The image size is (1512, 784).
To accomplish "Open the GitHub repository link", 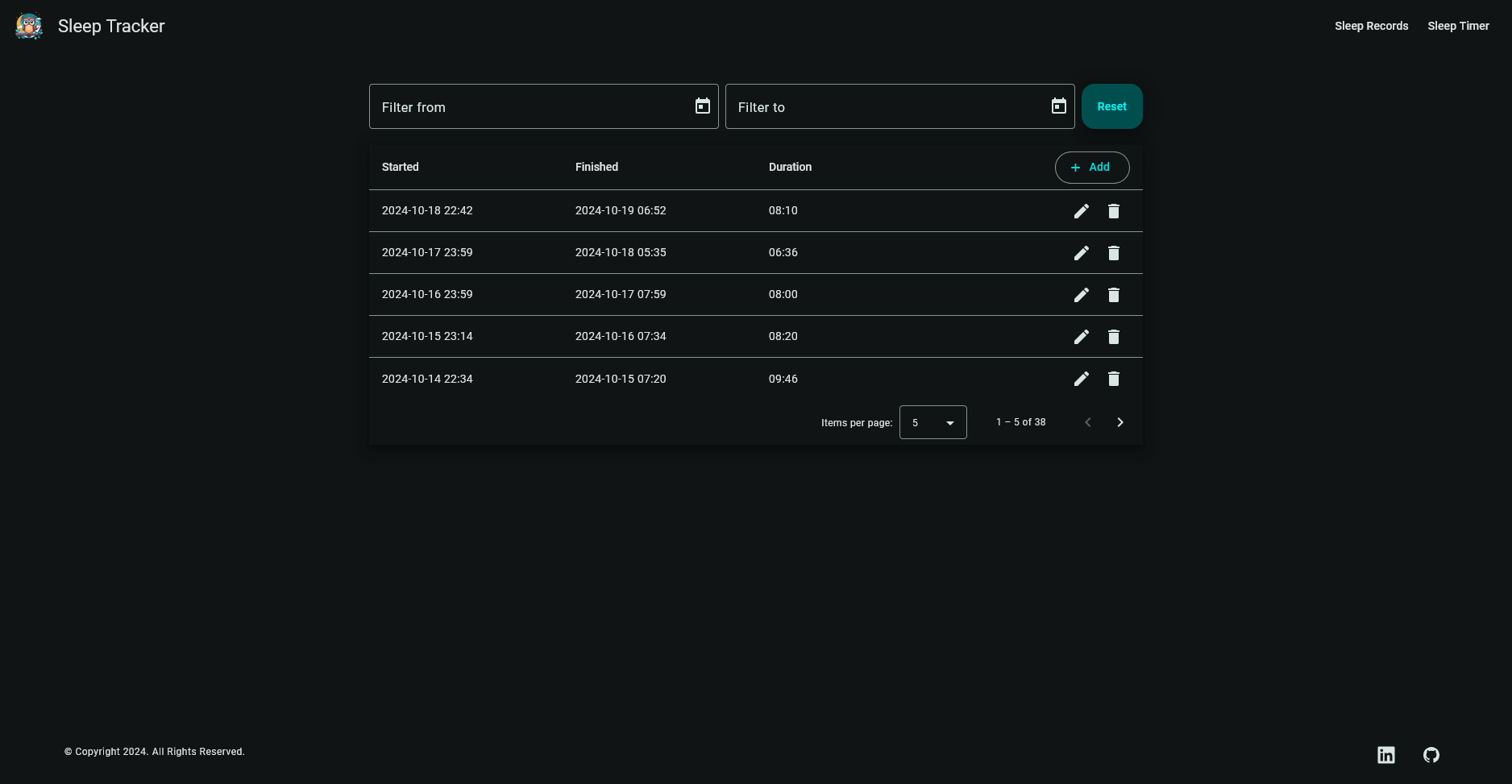I will 1431,755.
